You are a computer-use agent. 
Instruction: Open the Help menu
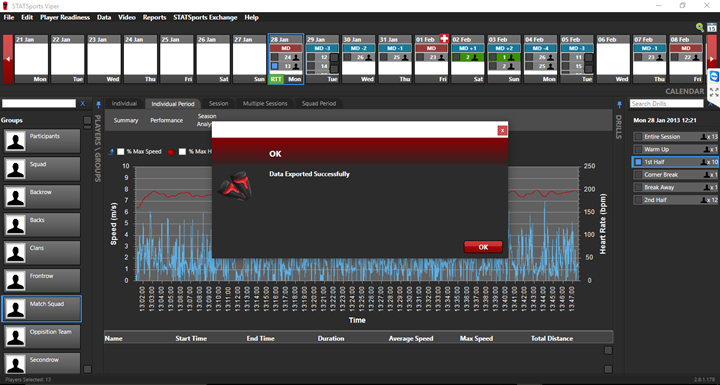(x=251, y=17)
